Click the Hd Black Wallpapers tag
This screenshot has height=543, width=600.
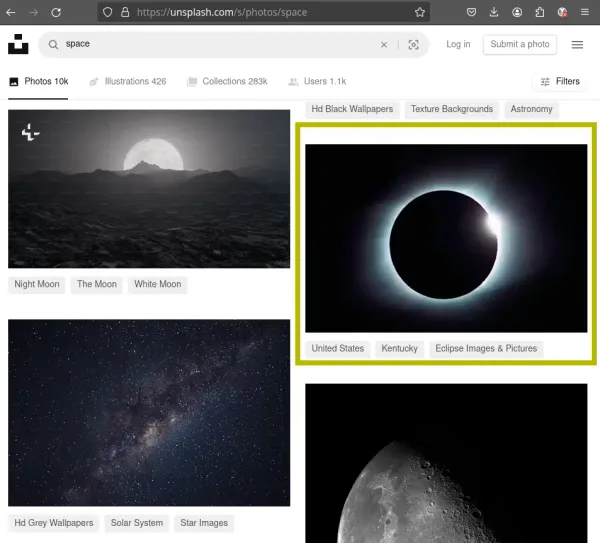click(352, 109)
